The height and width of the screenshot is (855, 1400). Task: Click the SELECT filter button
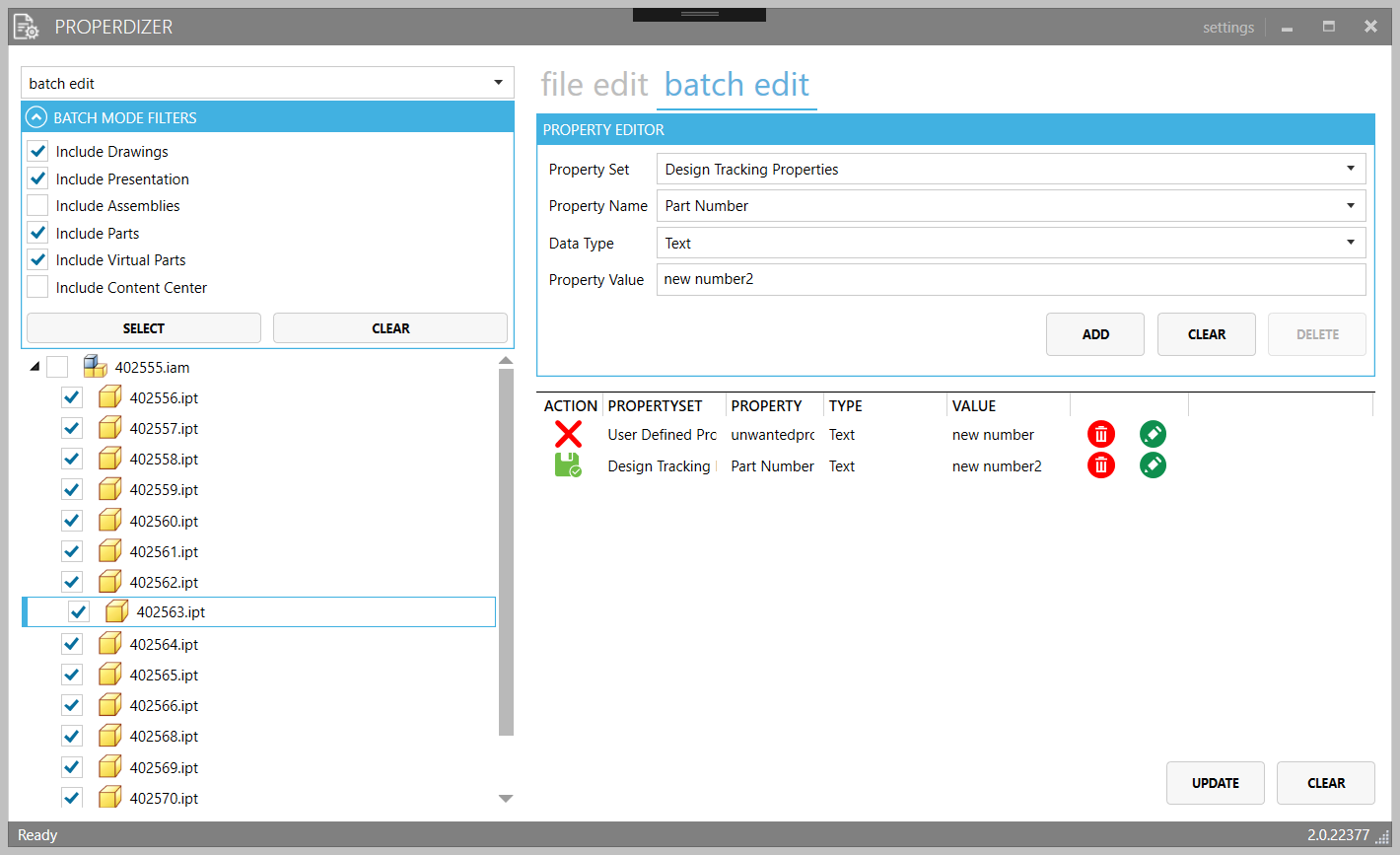[144, 328]
